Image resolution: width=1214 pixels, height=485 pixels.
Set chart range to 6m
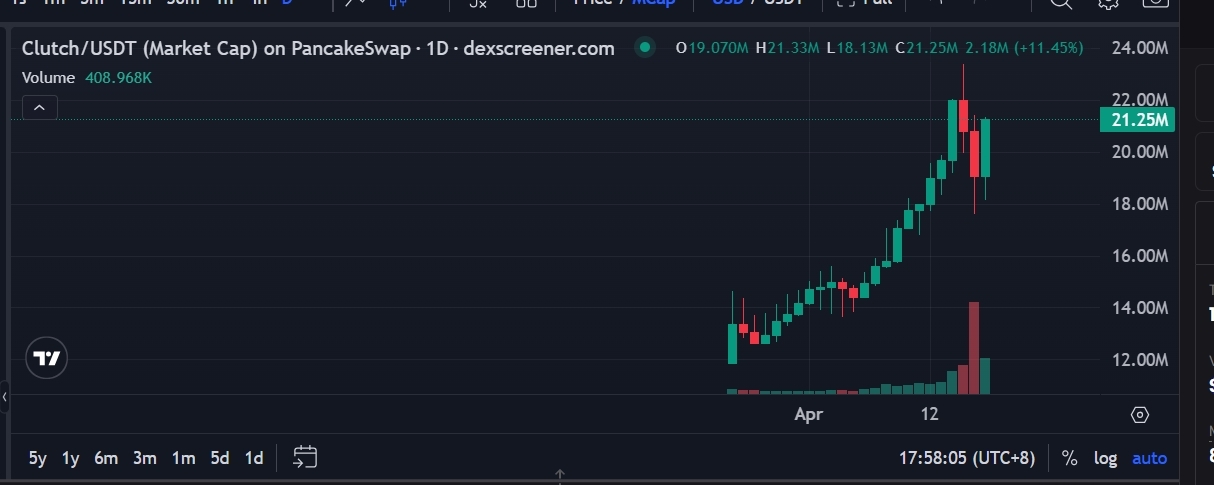coord(106,458)
